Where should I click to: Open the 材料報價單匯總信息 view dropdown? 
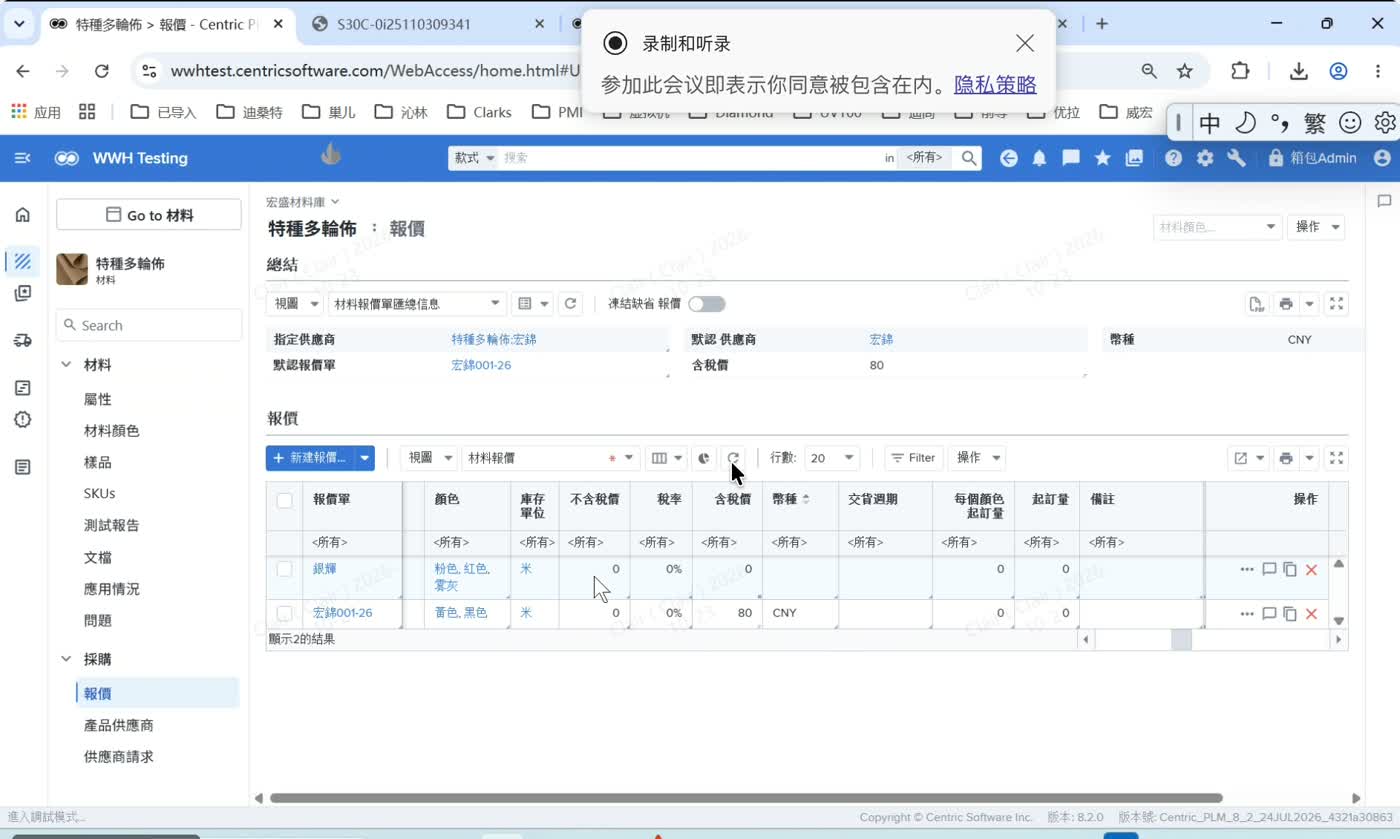tap(417, 304)
